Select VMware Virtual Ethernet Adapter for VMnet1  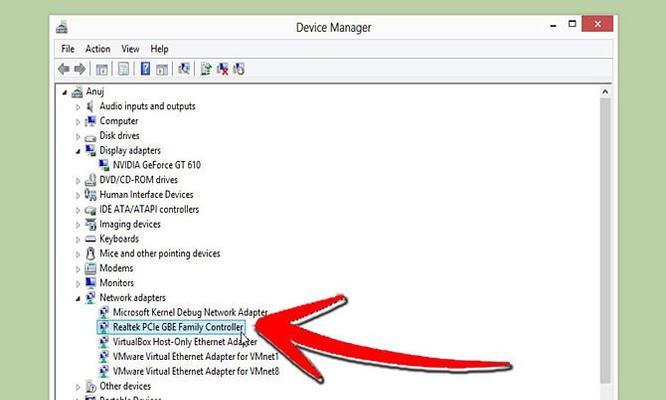click(x=195, y=357)
